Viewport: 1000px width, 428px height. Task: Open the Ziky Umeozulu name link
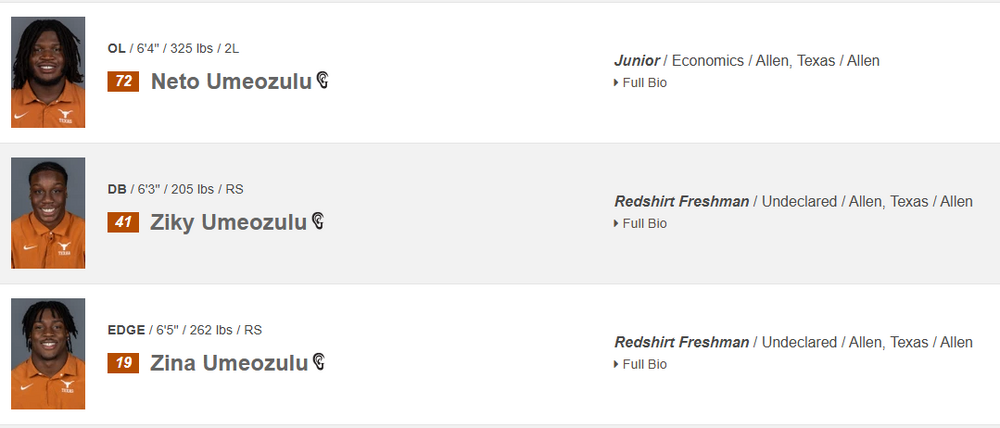coord(228,222)
